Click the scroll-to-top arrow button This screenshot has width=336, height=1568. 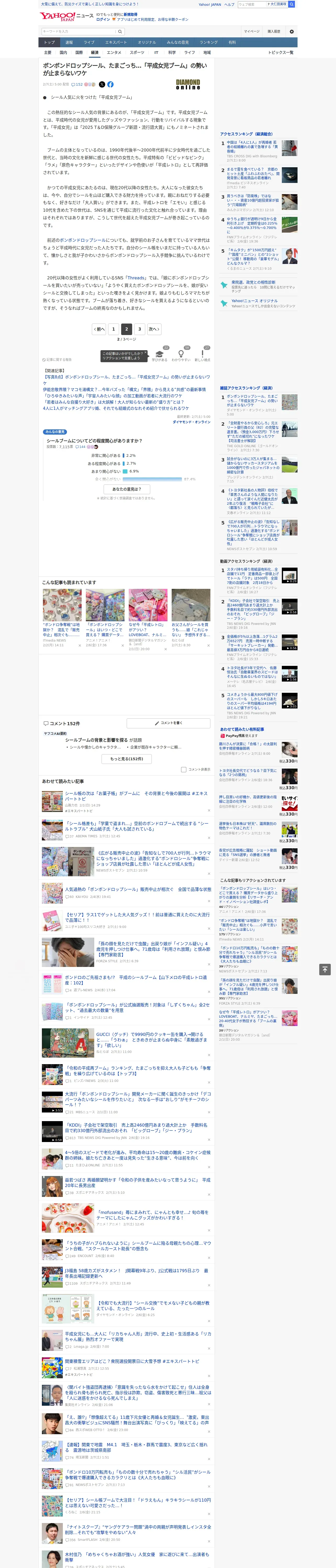coord(325,969)
